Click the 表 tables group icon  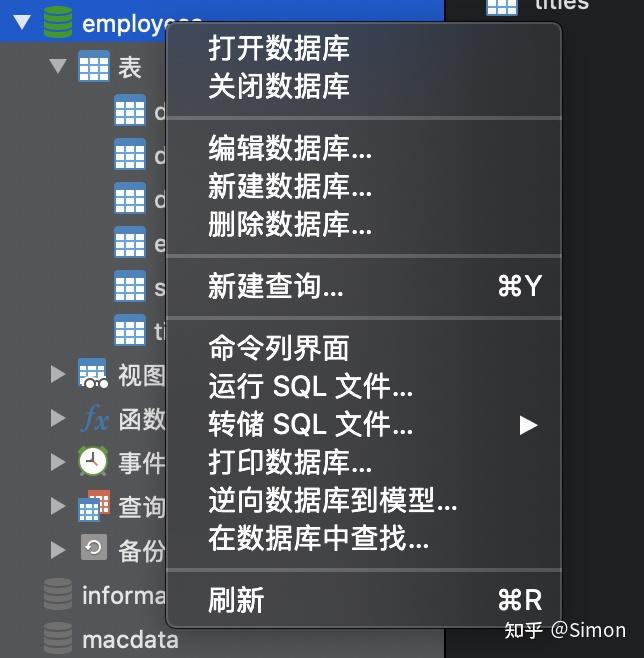point(94,67)
